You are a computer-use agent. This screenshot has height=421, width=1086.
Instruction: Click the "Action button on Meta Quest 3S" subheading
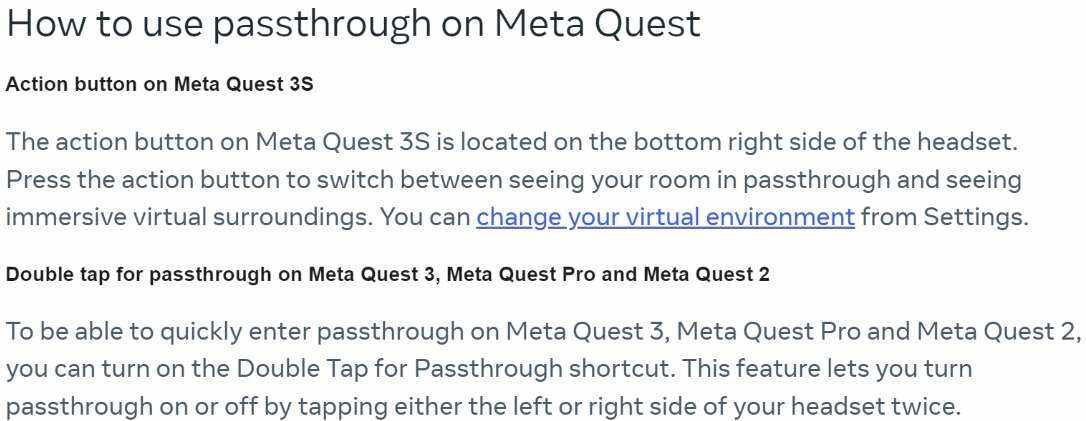(160, 84)
